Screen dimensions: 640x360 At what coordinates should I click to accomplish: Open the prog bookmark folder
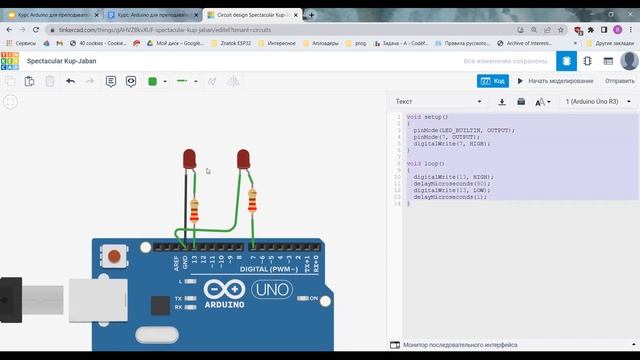(x=356, y=43)
